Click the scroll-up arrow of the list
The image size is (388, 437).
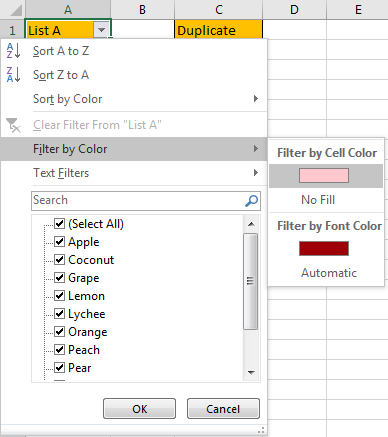coord(251,224)
